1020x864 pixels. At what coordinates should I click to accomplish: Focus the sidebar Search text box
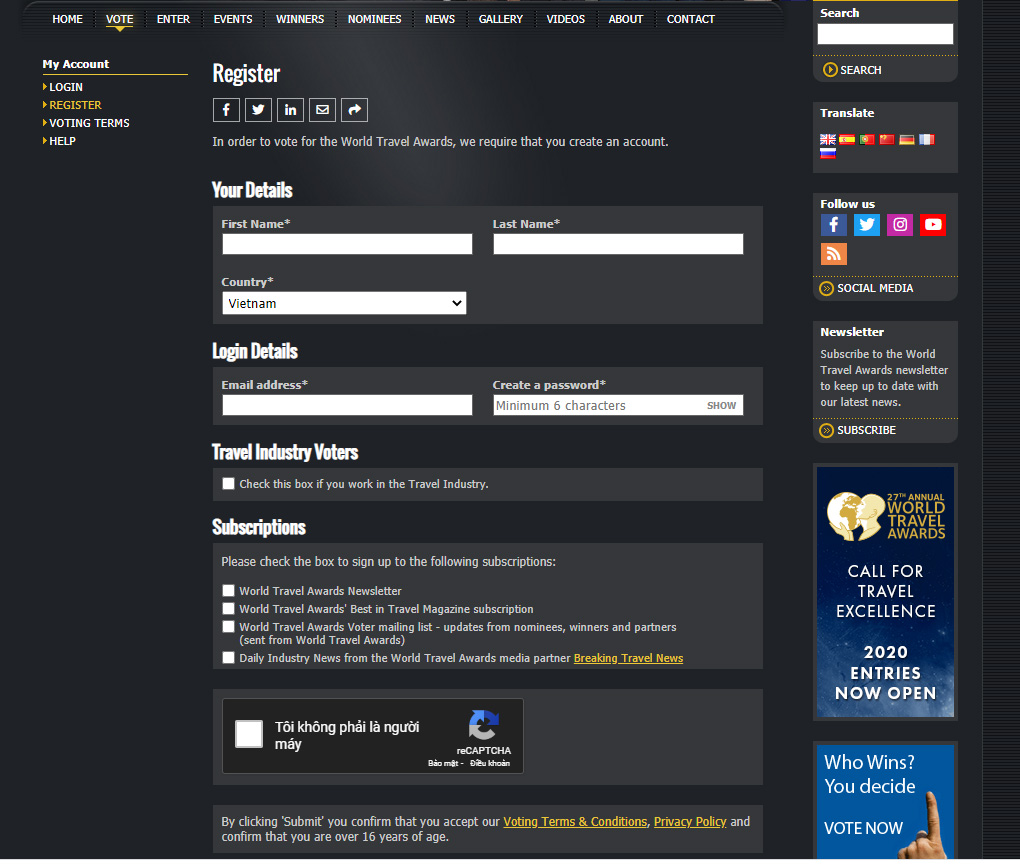coord(885,34)
